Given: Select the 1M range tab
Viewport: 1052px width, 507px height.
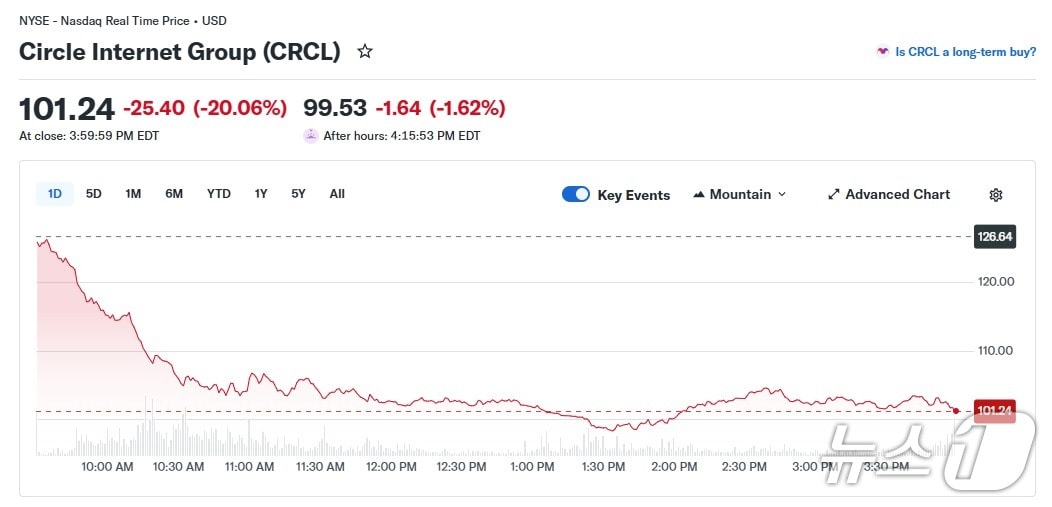Looking at the screenshot, I should point(133,194).
